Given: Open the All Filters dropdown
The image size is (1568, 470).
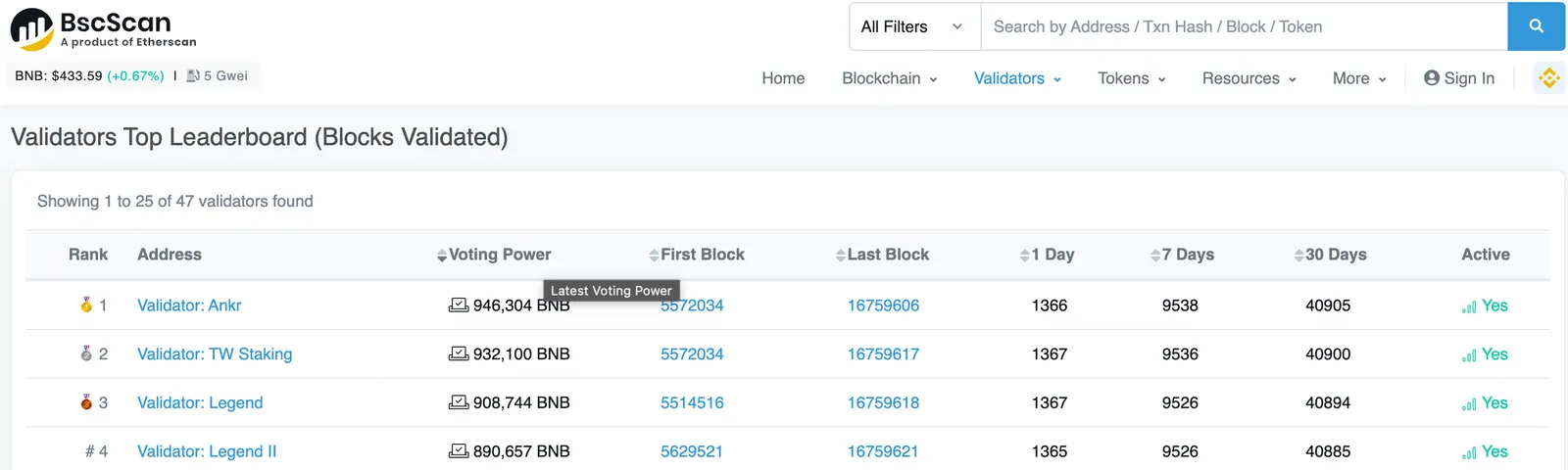Looking at the screenshot, I should point(914,26).
